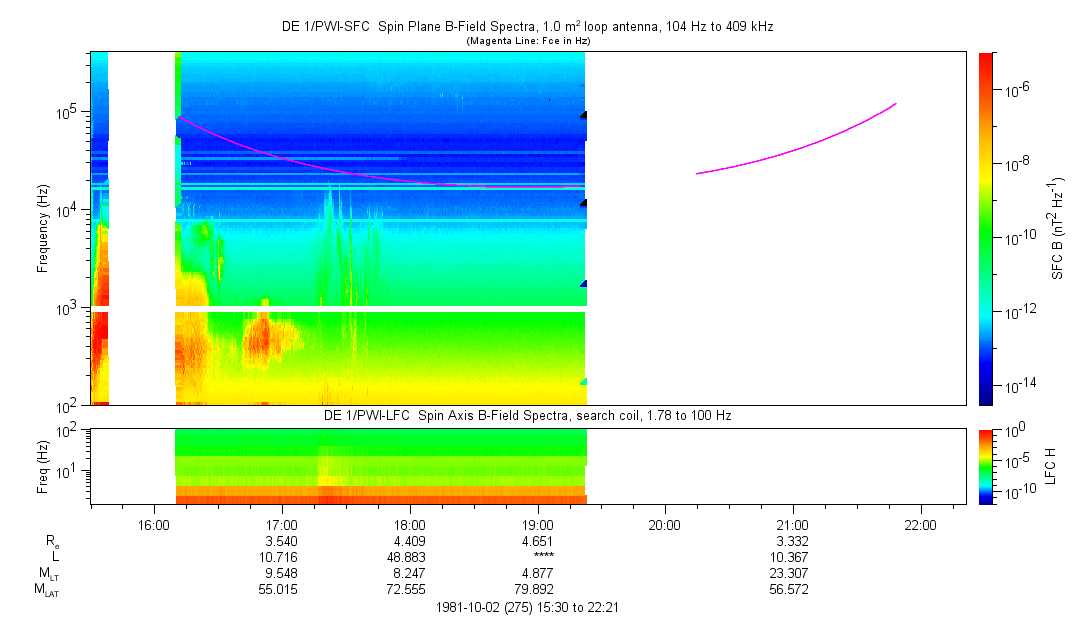Click the black triangle marker near 10^4 Hz

point(583,203)
